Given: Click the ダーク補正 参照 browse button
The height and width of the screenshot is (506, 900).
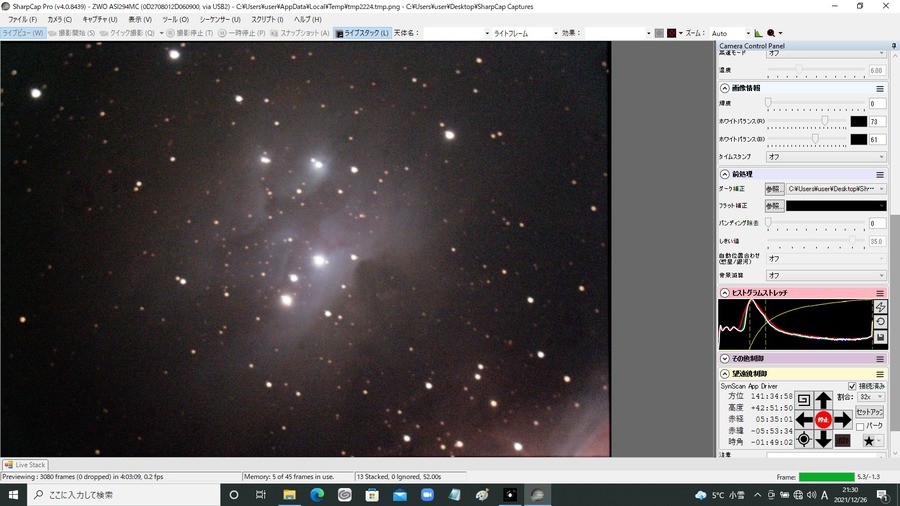Looking at the screenshot, I should pos(774,189).
